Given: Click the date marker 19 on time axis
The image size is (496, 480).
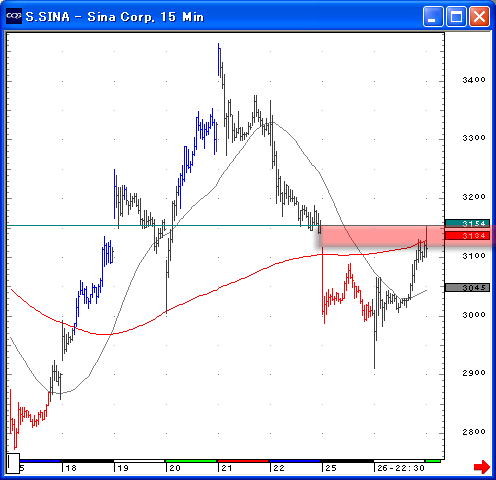Looking at the screenshot, I should pos(123,468).
